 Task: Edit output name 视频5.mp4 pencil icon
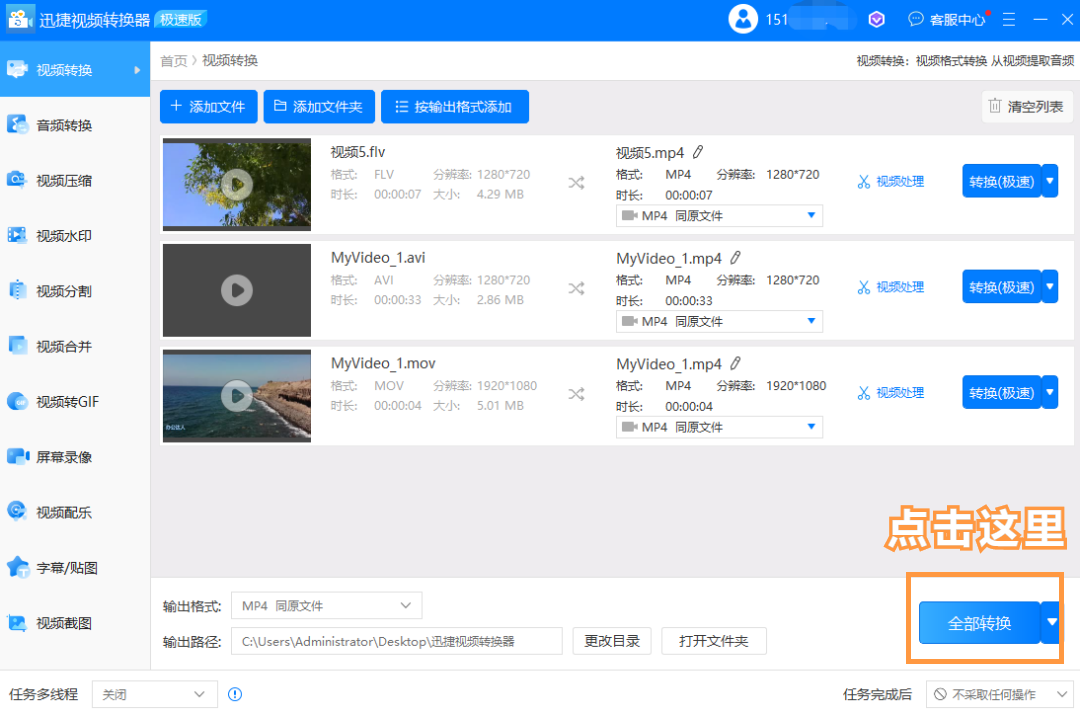[698, 152]
